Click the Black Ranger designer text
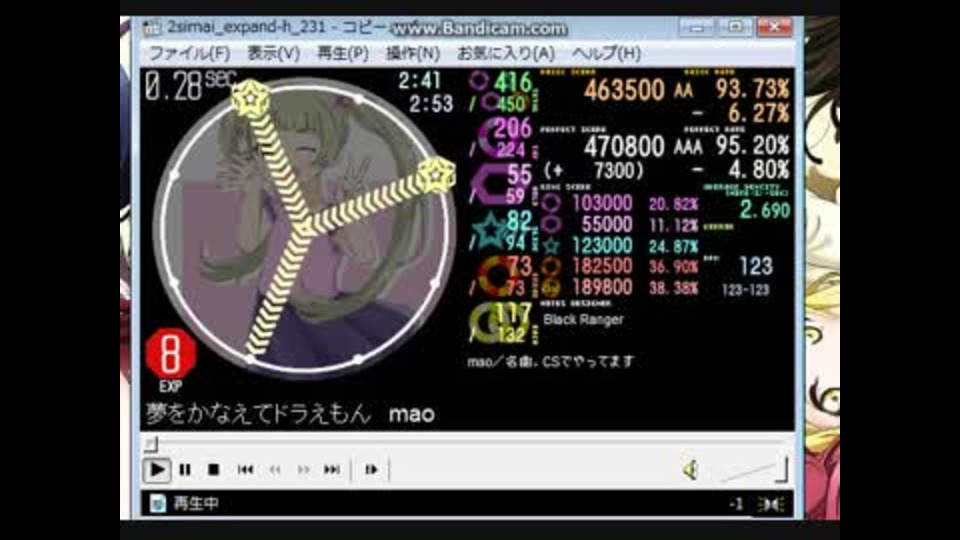Viewport: 960px width, 540px height. click(583, 320)
